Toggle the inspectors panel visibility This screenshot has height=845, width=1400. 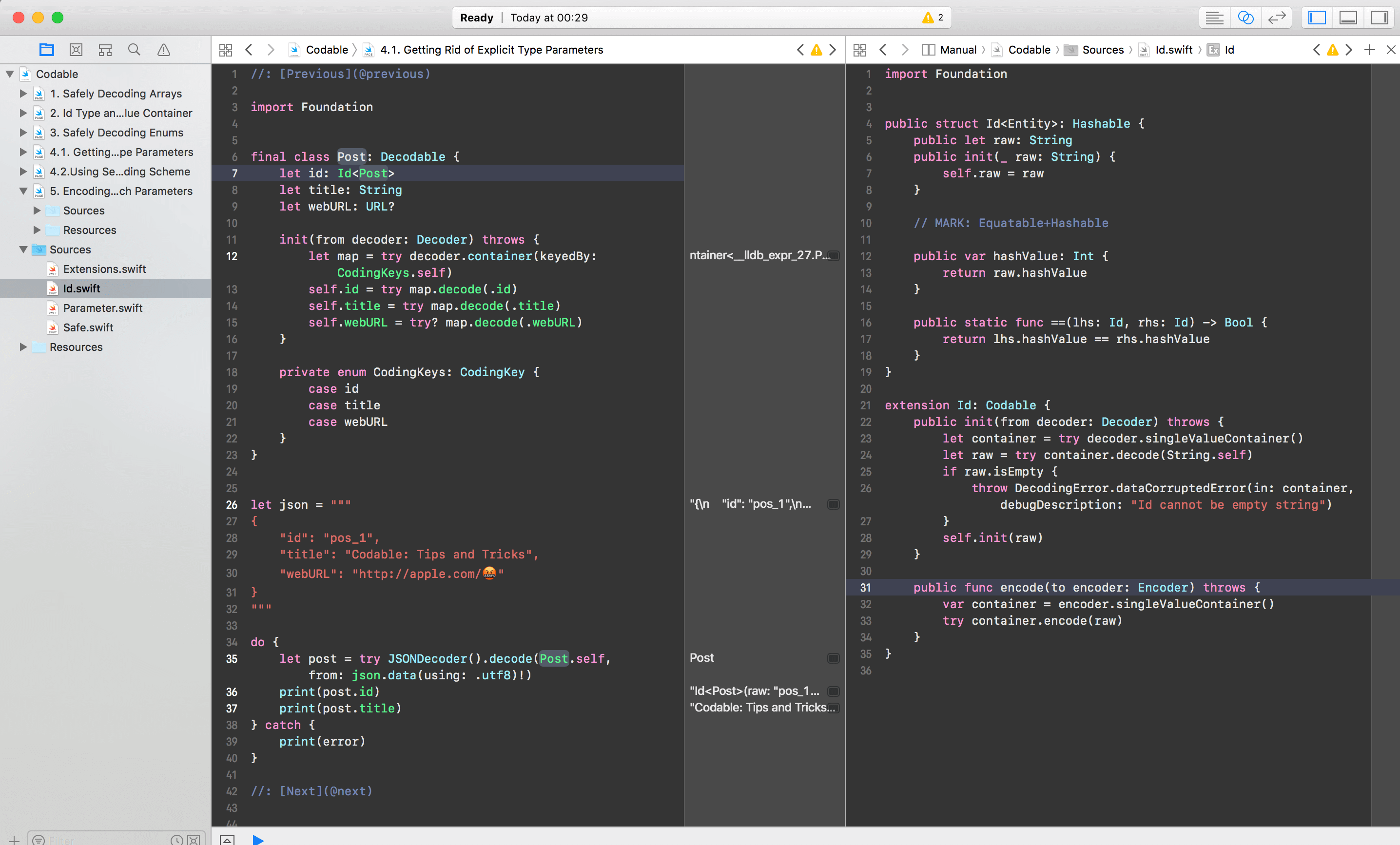tap(1379, 18)
